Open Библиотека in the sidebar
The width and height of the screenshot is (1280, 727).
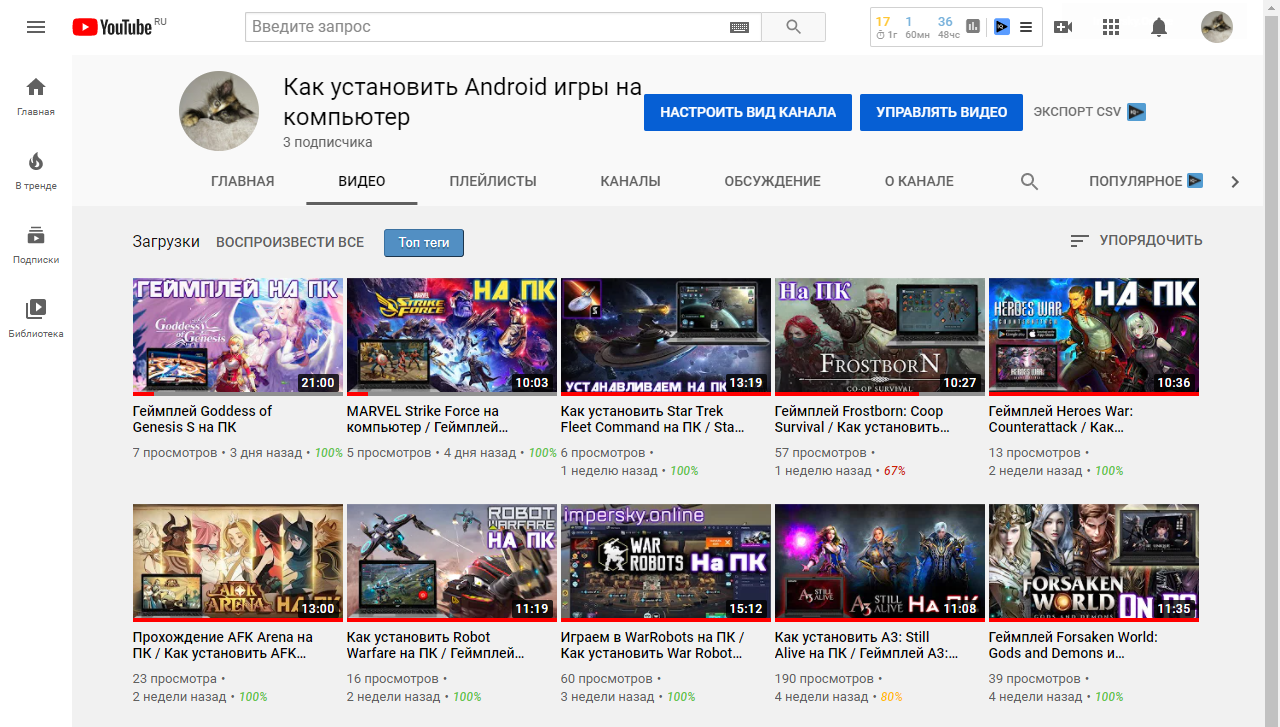click(36, 318)
